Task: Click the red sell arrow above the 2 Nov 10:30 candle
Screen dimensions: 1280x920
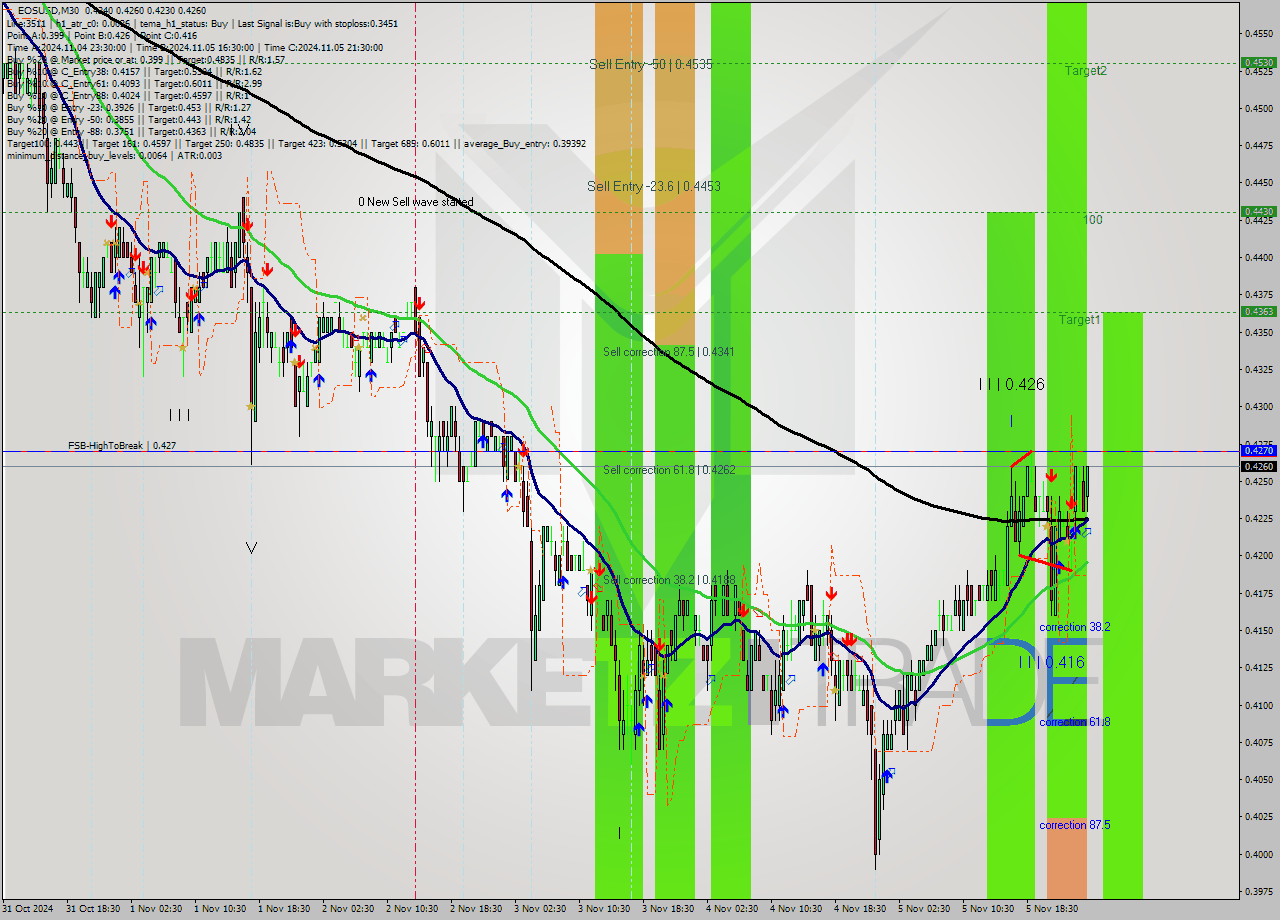Action: pos(419,303)
